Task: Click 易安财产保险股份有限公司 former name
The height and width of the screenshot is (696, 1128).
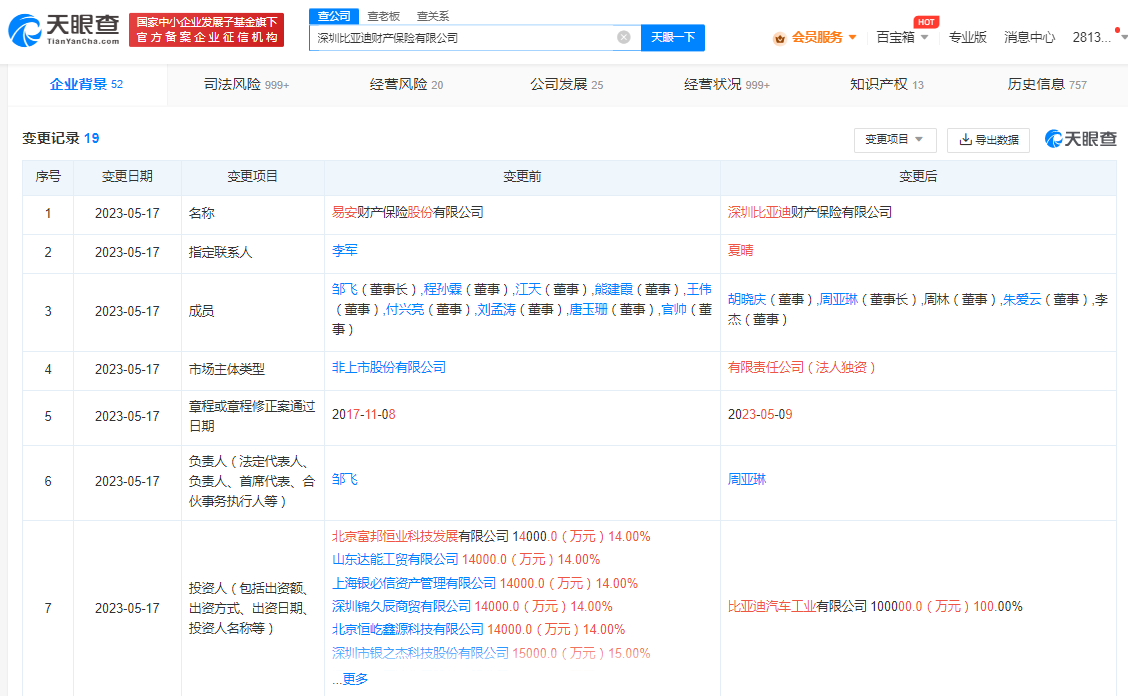Action: pos(407,212)
